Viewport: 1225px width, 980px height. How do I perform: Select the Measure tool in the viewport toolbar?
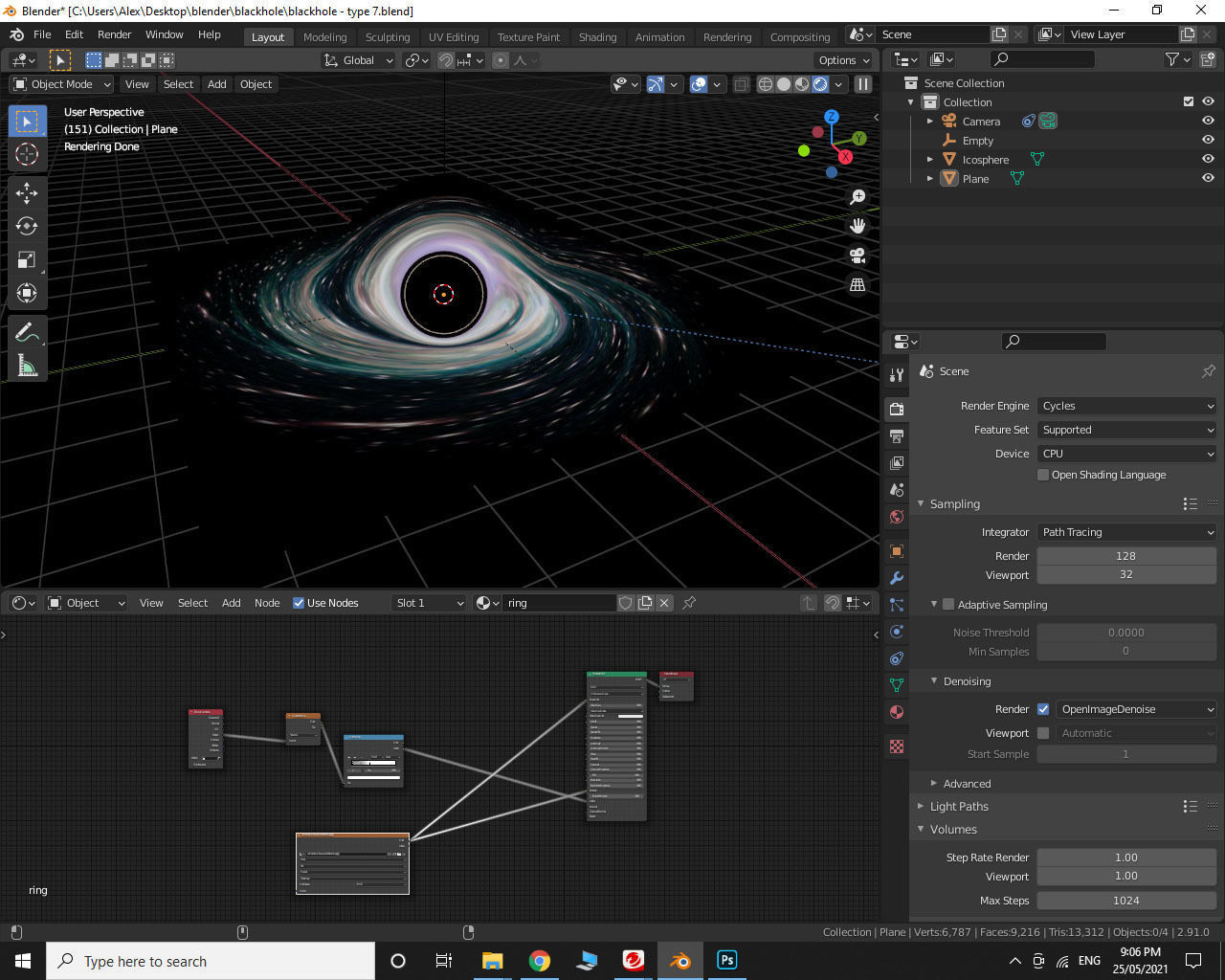tap(27, 365)
